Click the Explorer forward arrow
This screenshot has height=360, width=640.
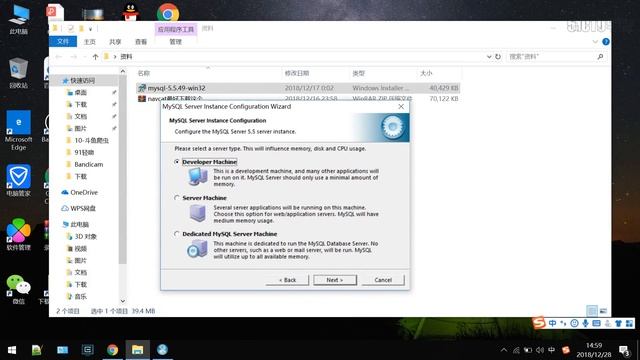73,57
